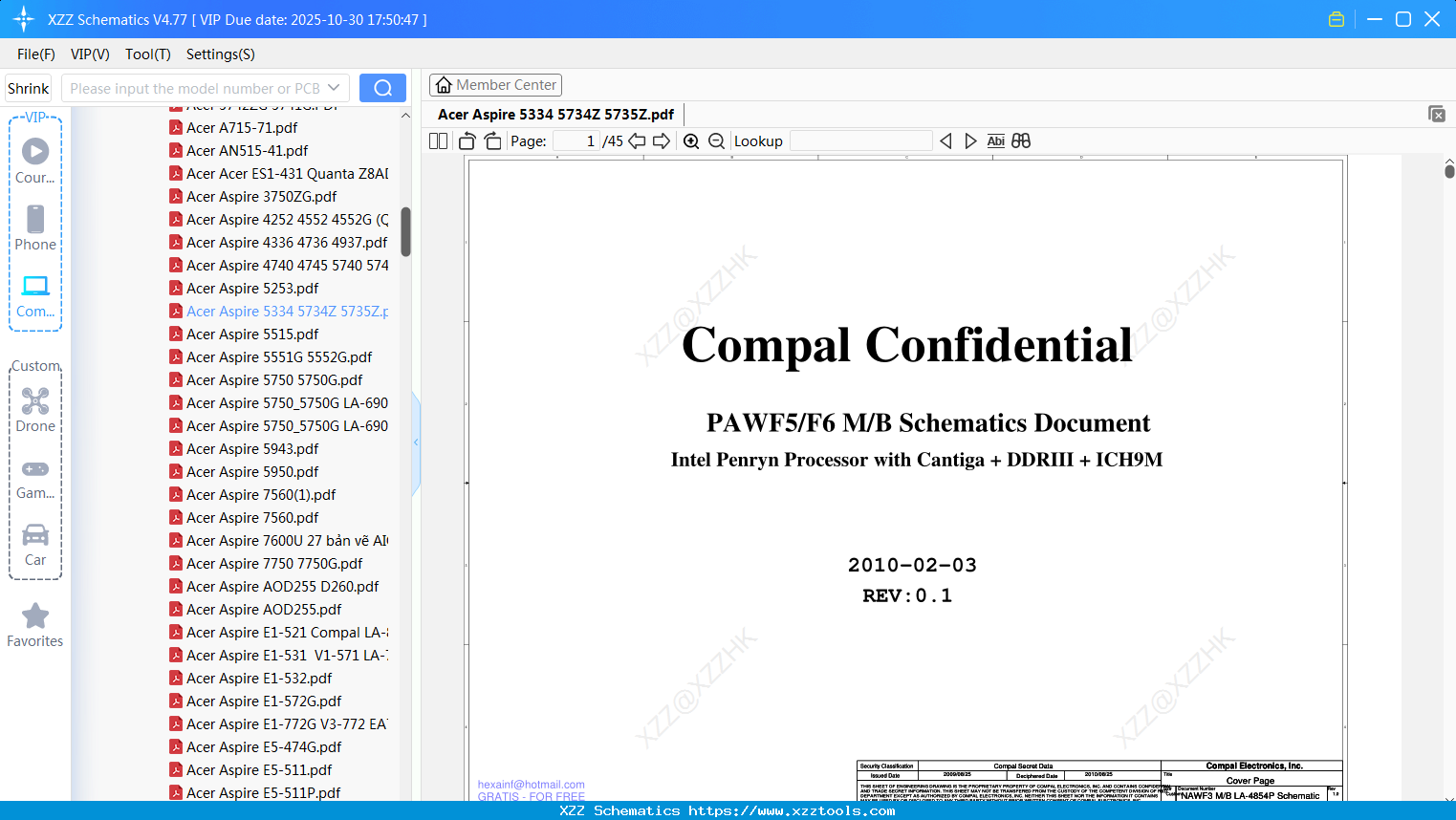Open the File(F) menu
This screenshot has height=820, width=1456.
tap(36, 54)
